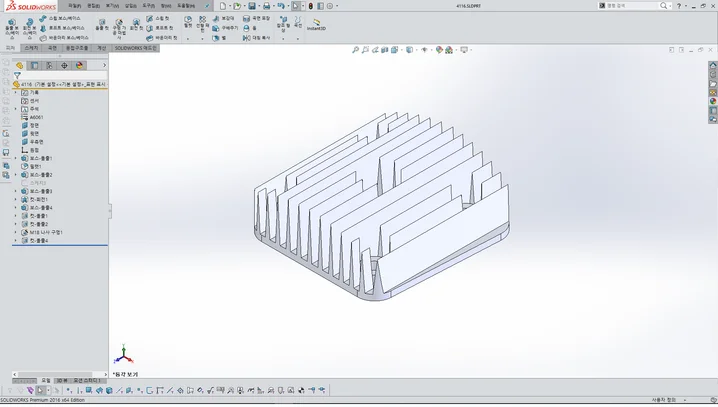This screenshot has height=407, width=718.
Task: Open the ConfigurationManager tab icon
Action: pos(49,65)
